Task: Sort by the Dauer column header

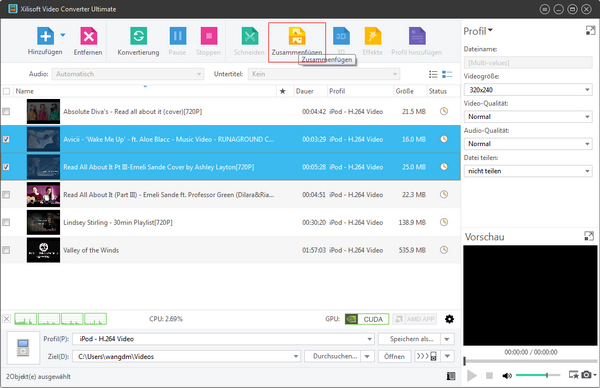Action: [310, 91]
